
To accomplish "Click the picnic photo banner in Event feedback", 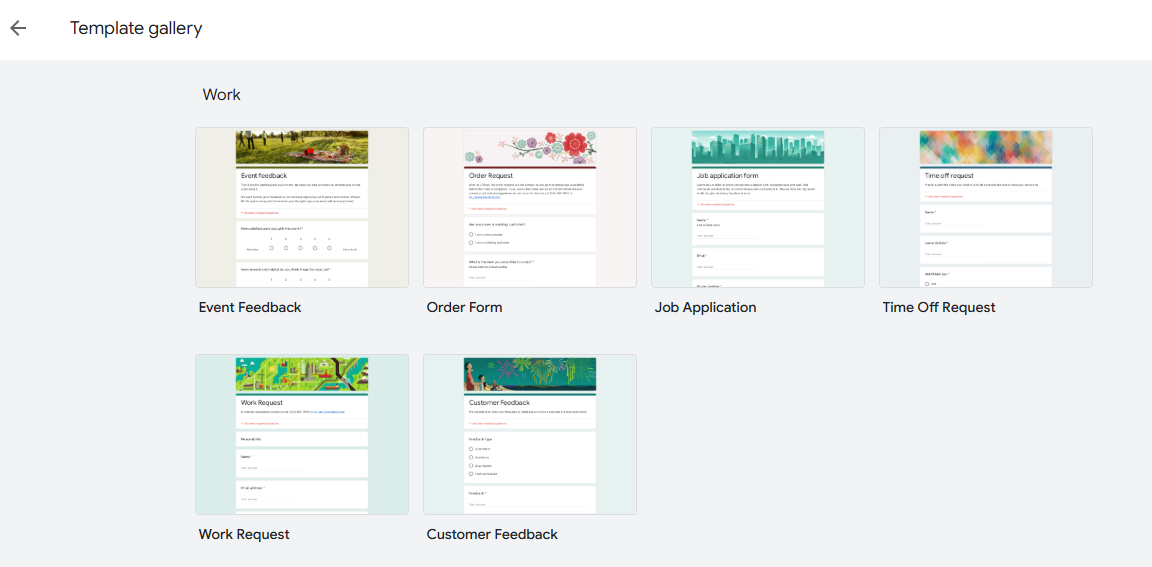I will 301,147.
